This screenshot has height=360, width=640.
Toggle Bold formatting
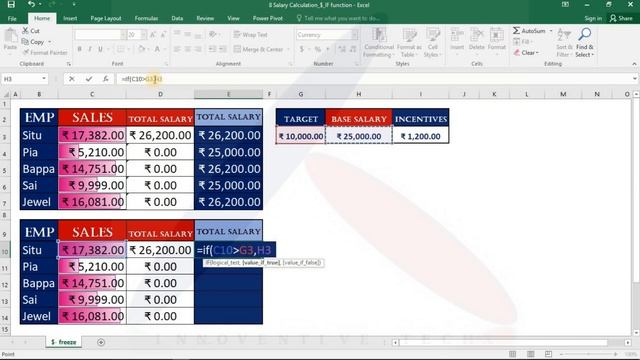pos(80,49)
